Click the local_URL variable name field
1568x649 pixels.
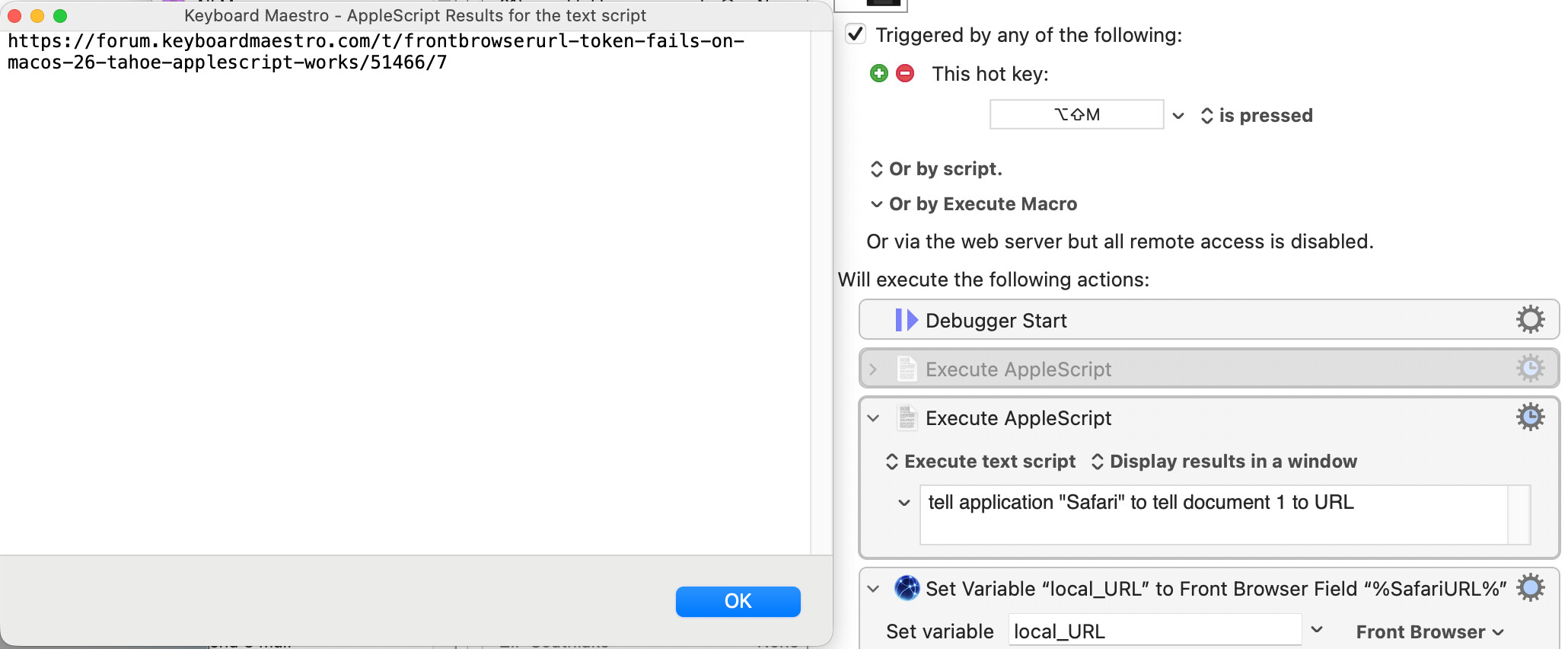pyautogui.click(x=1155, y=631)
